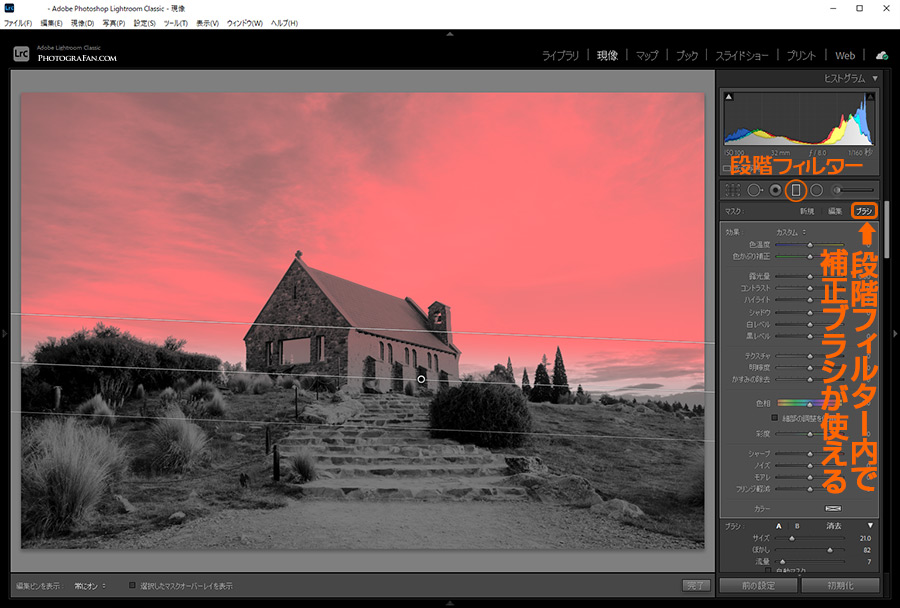Screen dimensions: 900x608
Task: Collapse the right panel with side arrow
Action: click(x=895, y=333)
